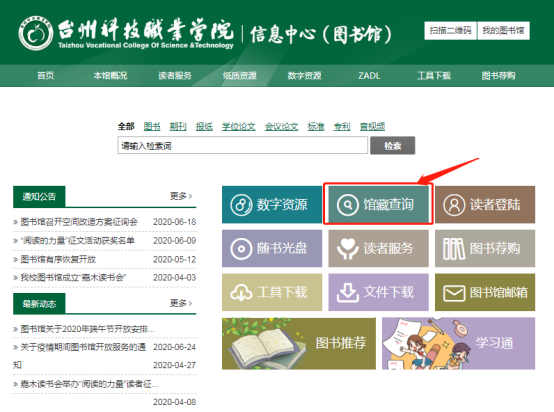This screenshot has height=412, width=554.
Task: Focus the 请输入检索词 search field
Action: coord(243,146)
